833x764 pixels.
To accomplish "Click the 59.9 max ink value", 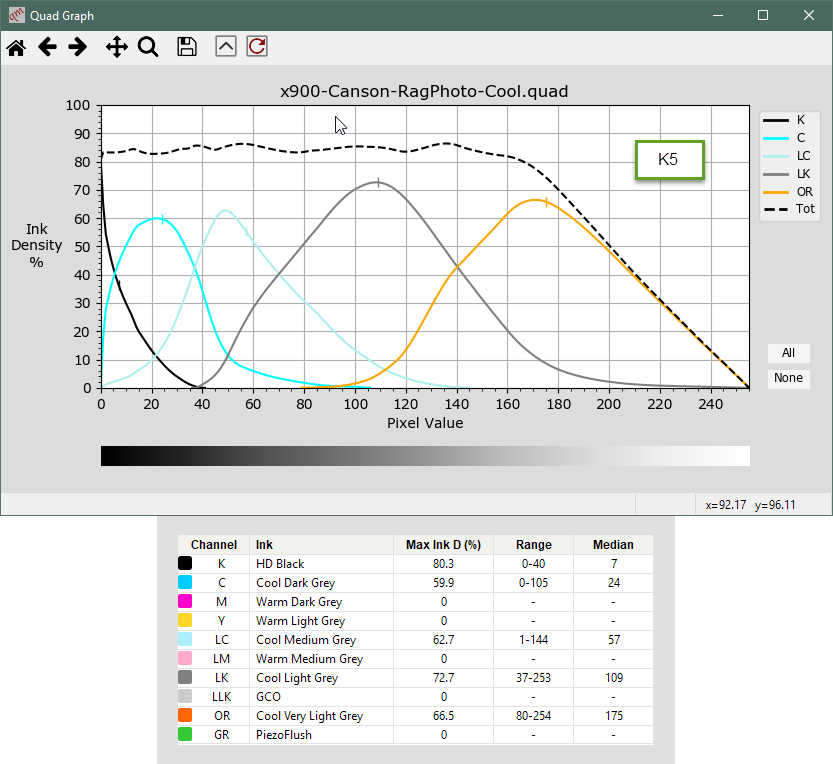I will [x=443, y=583].
